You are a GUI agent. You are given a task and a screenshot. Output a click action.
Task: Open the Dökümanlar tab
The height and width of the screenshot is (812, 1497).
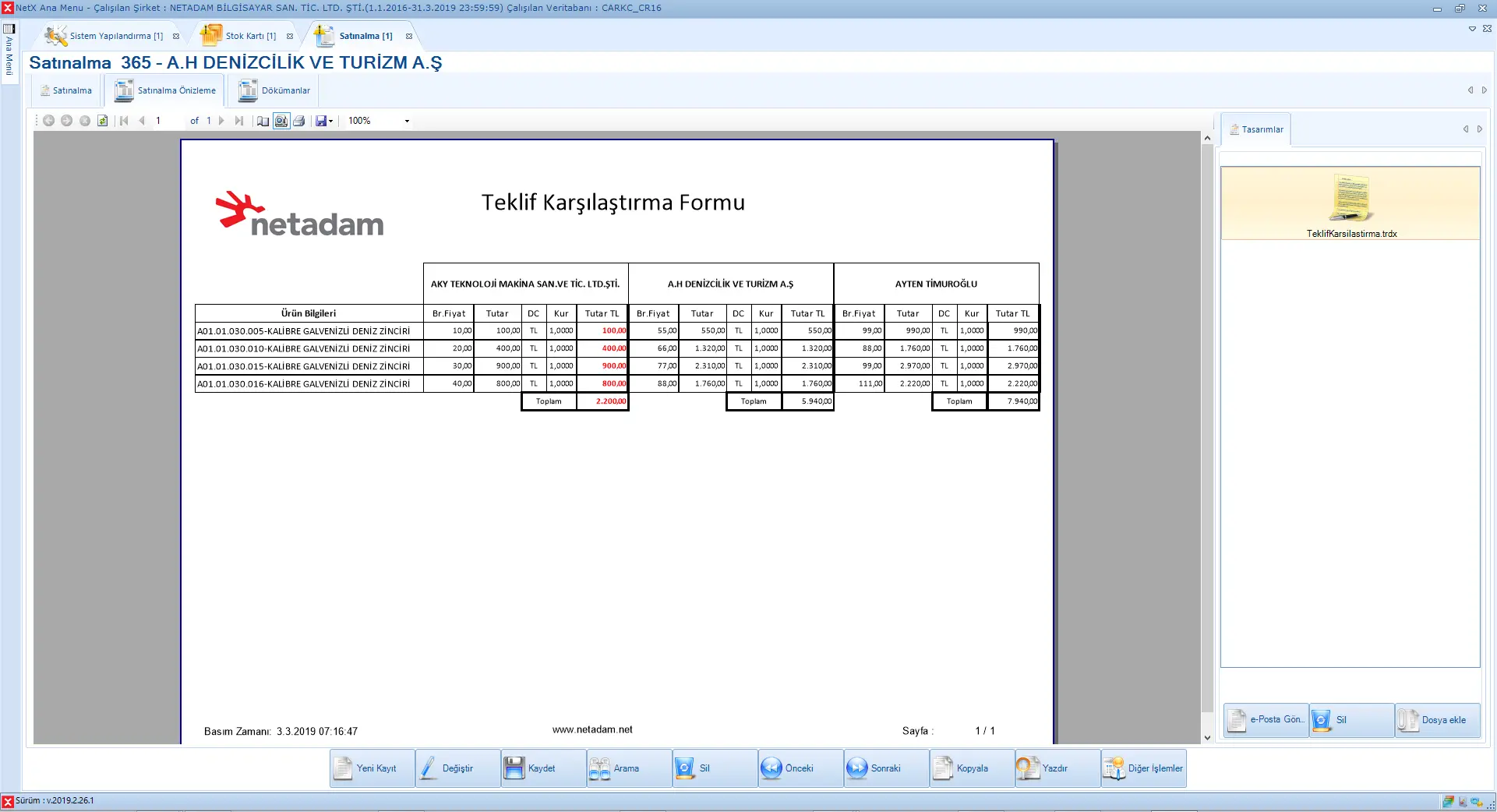[275, 90]
